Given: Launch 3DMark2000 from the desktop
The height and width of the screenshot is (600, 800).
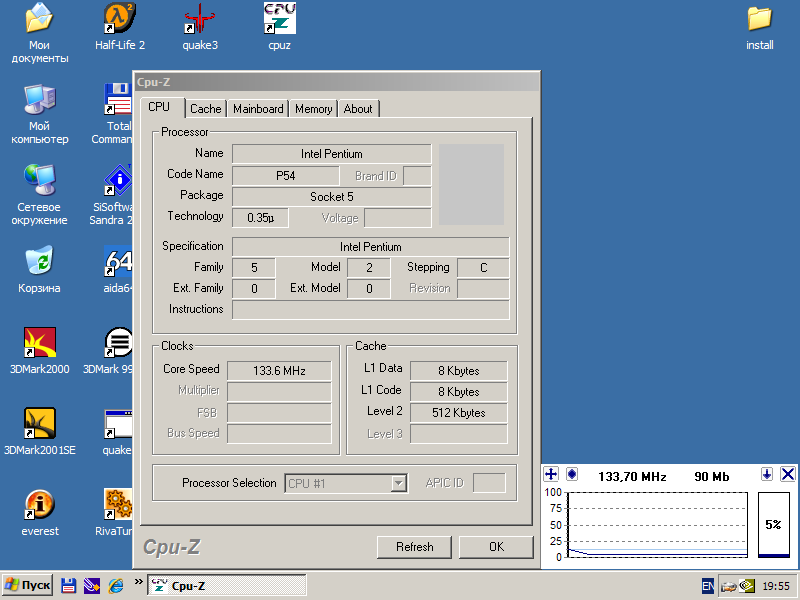Looking at the screenshot, I should click(40, 343).
